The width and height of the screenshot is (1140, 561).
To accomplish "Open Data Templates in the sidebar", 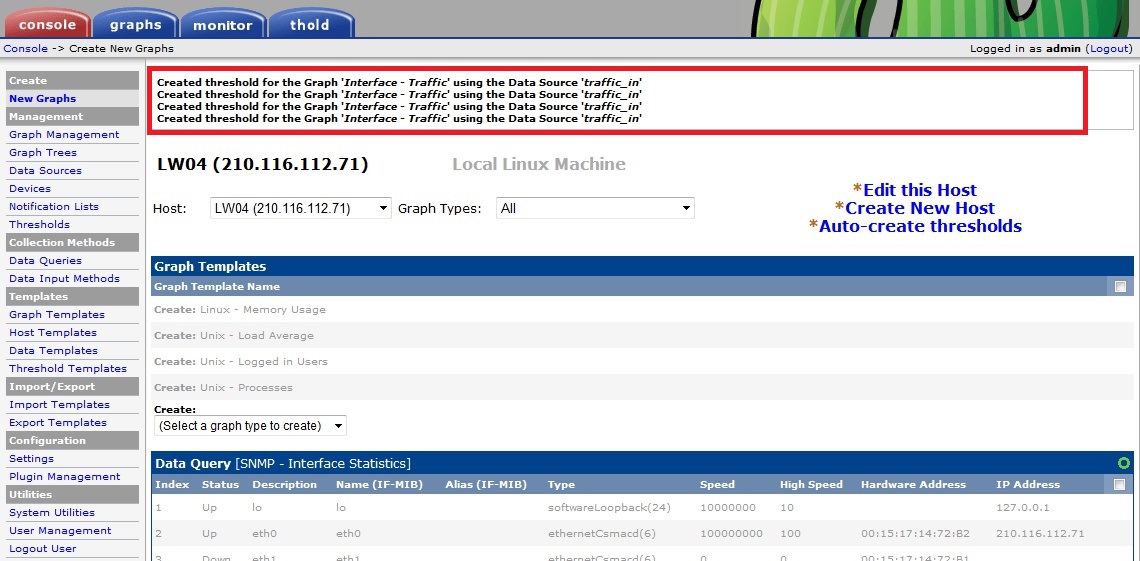I will point(53,350).
